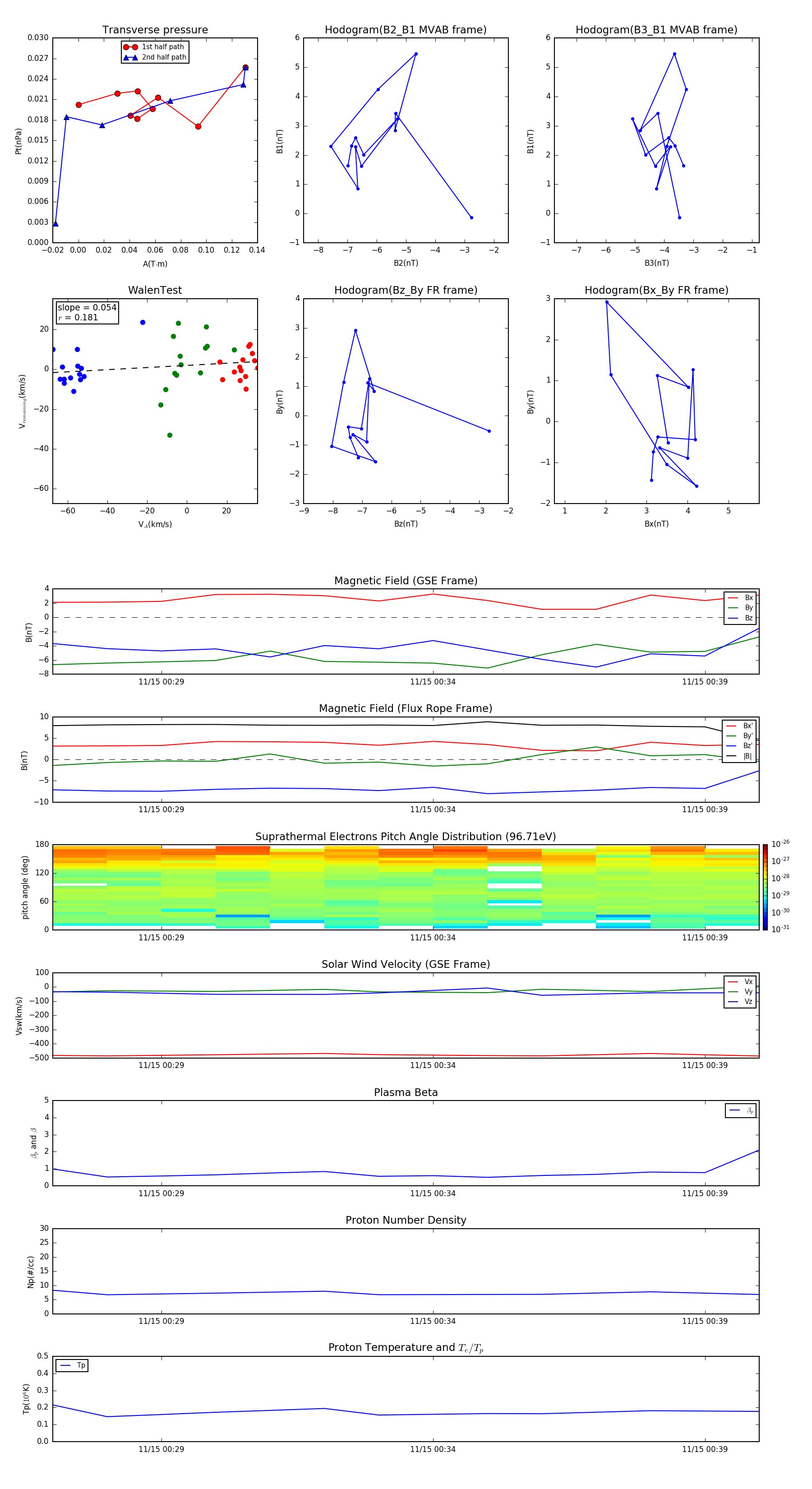Click the "Magnetic Field (GSE Frame)" title
The height and width of the screenshot is (1489, 812).
point(406,581)
